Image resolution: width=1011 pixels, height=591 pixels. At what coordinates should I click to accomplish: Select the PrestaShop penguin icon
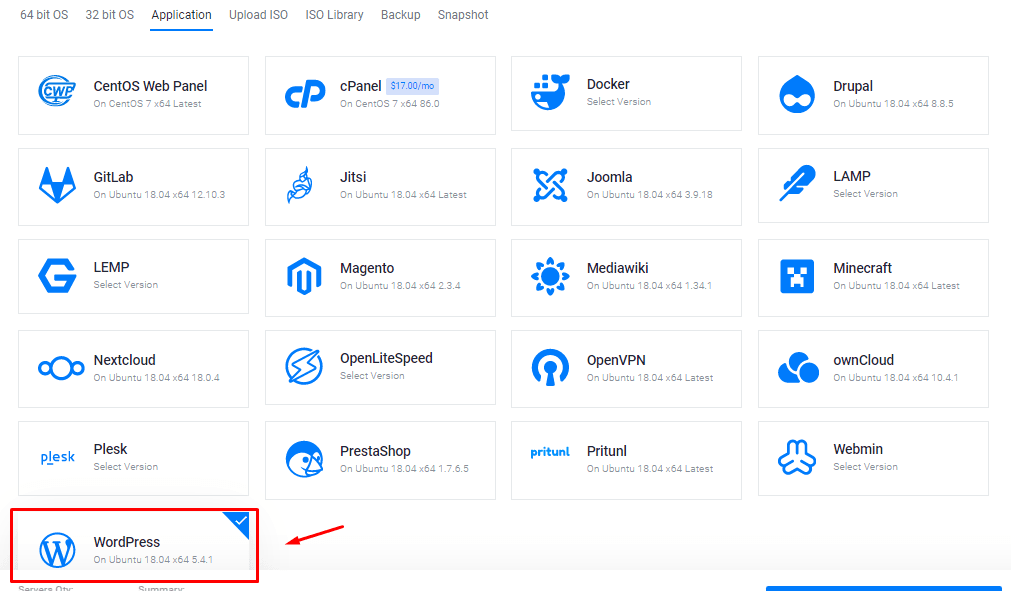(304, 460)
